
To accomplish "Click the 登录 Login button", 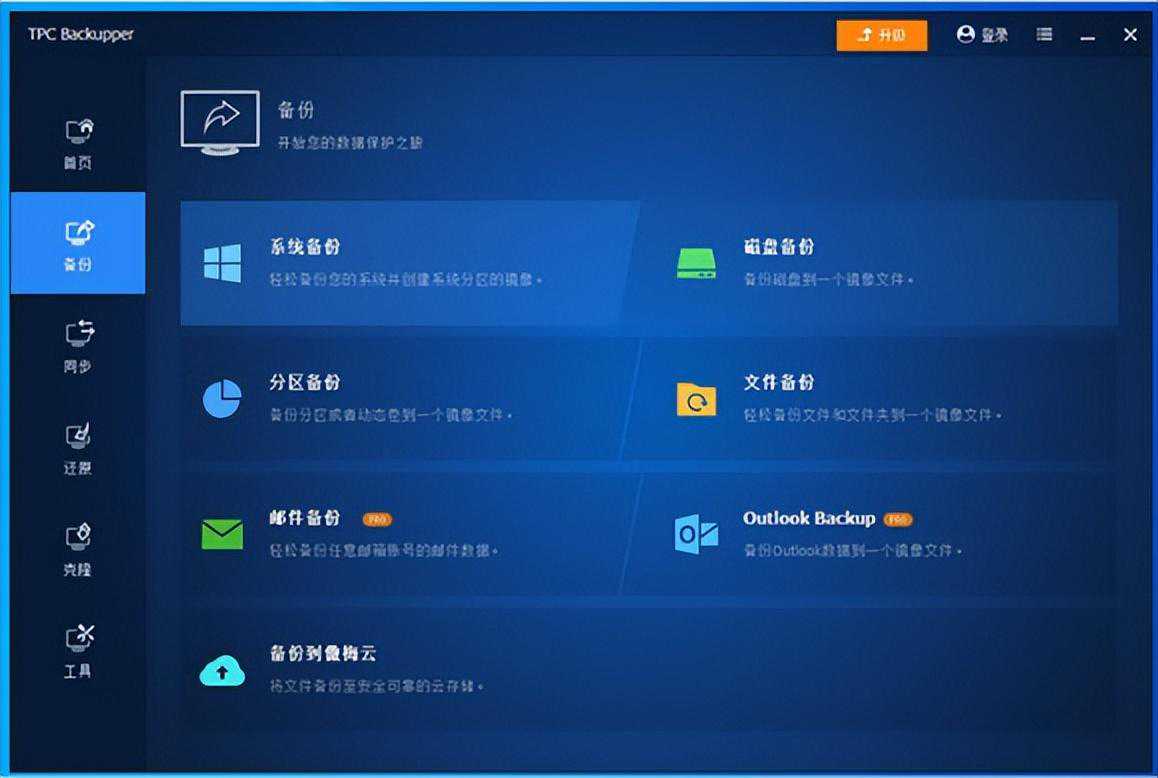I will 982,35.
